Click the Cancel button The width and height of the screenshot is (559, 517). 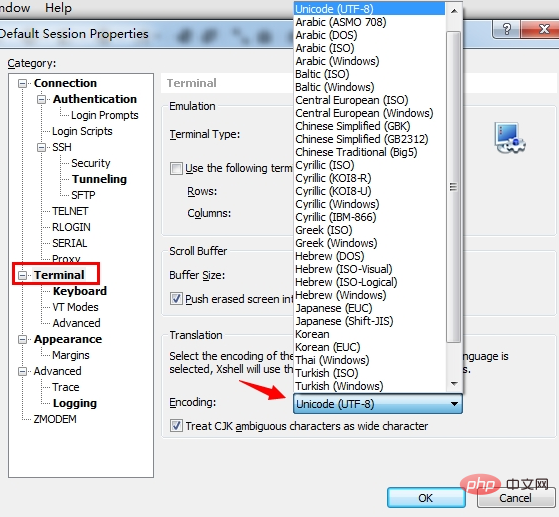515,498
